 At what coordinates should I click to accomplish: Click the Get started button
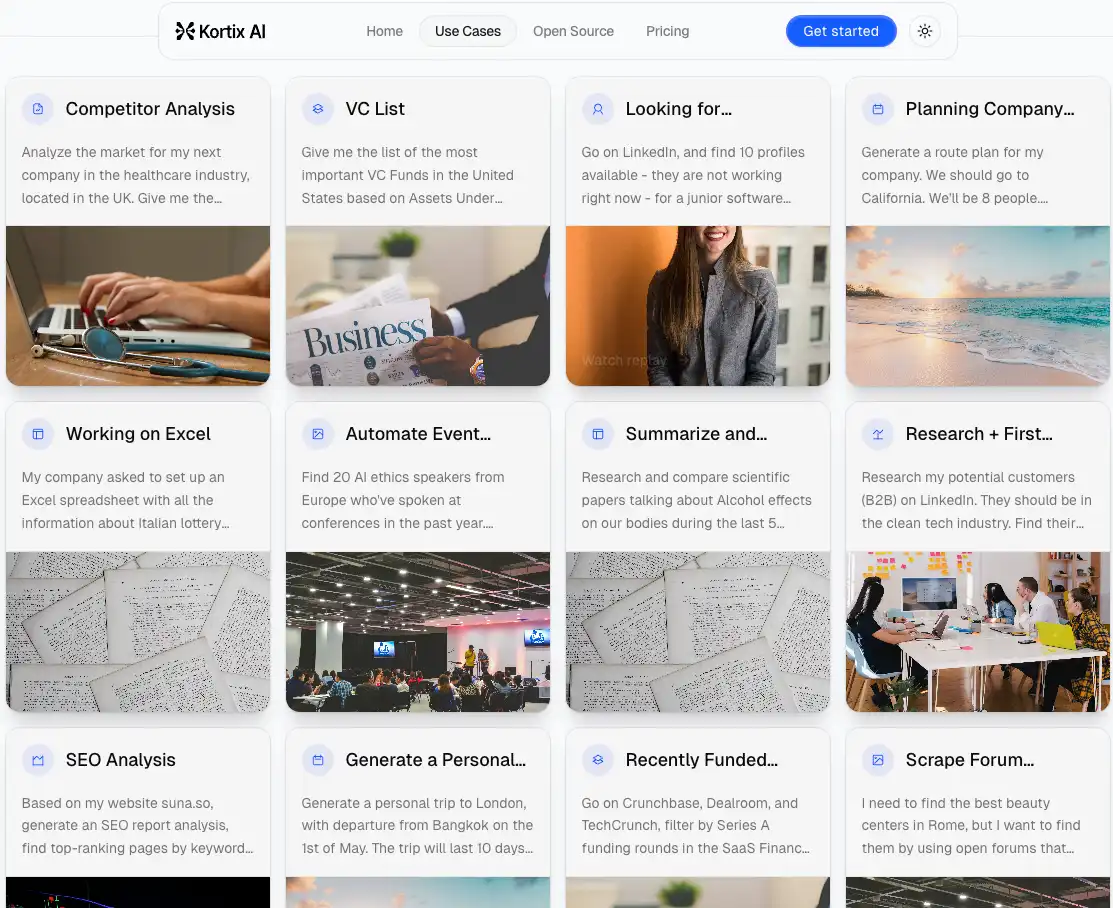pyautogui.click(x=840, y=31)
